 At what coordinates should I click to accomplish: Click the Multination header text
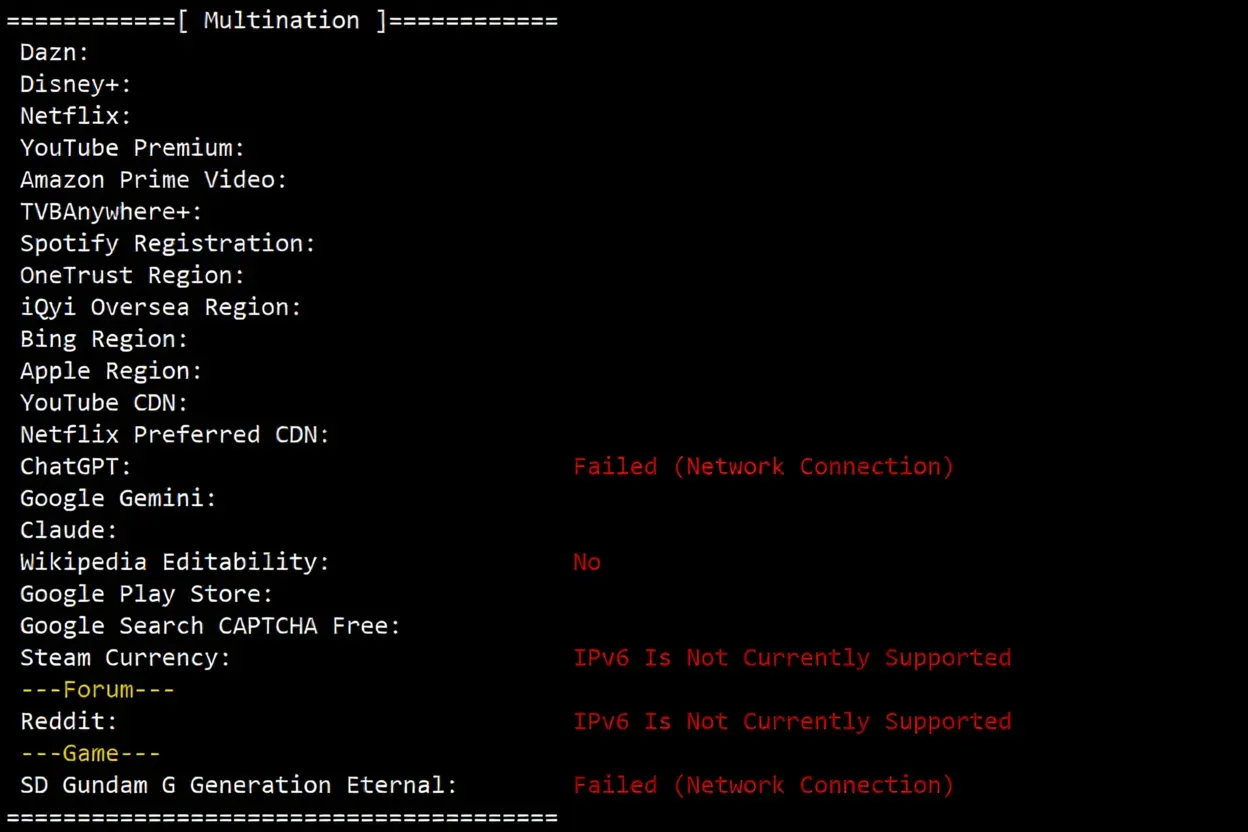pos(281,20)
